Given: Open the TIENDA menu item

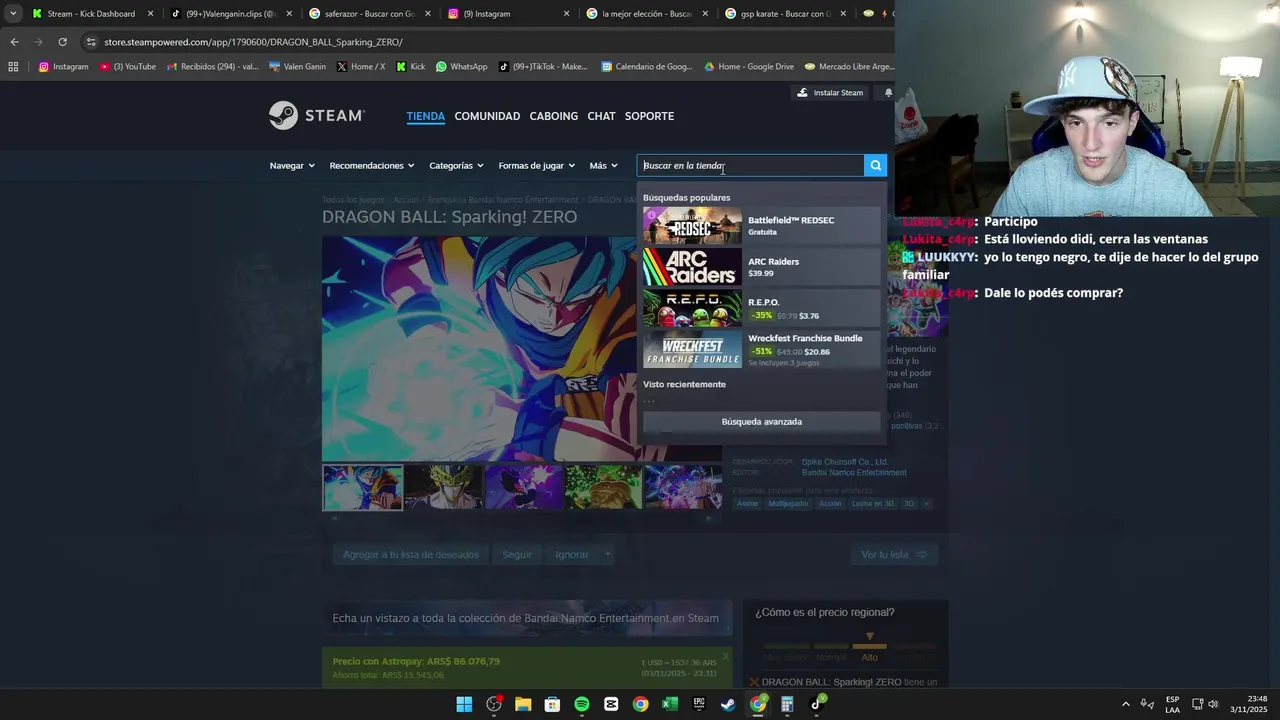Looking at the screenshot, I should (x=425, y=116).
